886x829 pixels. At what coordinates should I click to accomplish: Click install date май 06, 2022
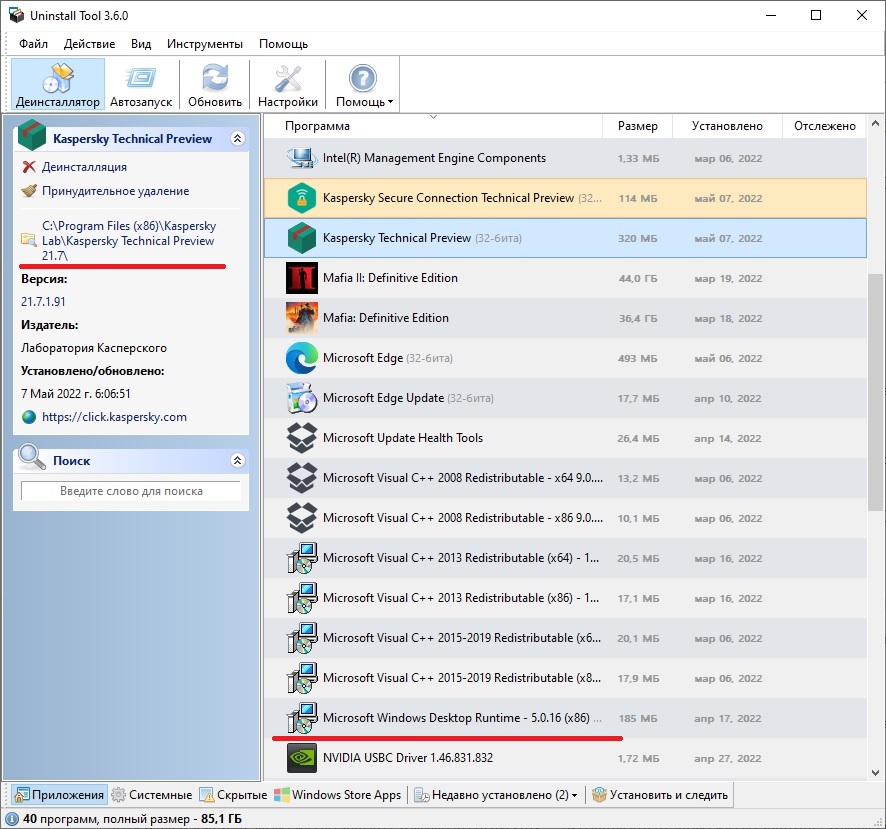(728, 358)
